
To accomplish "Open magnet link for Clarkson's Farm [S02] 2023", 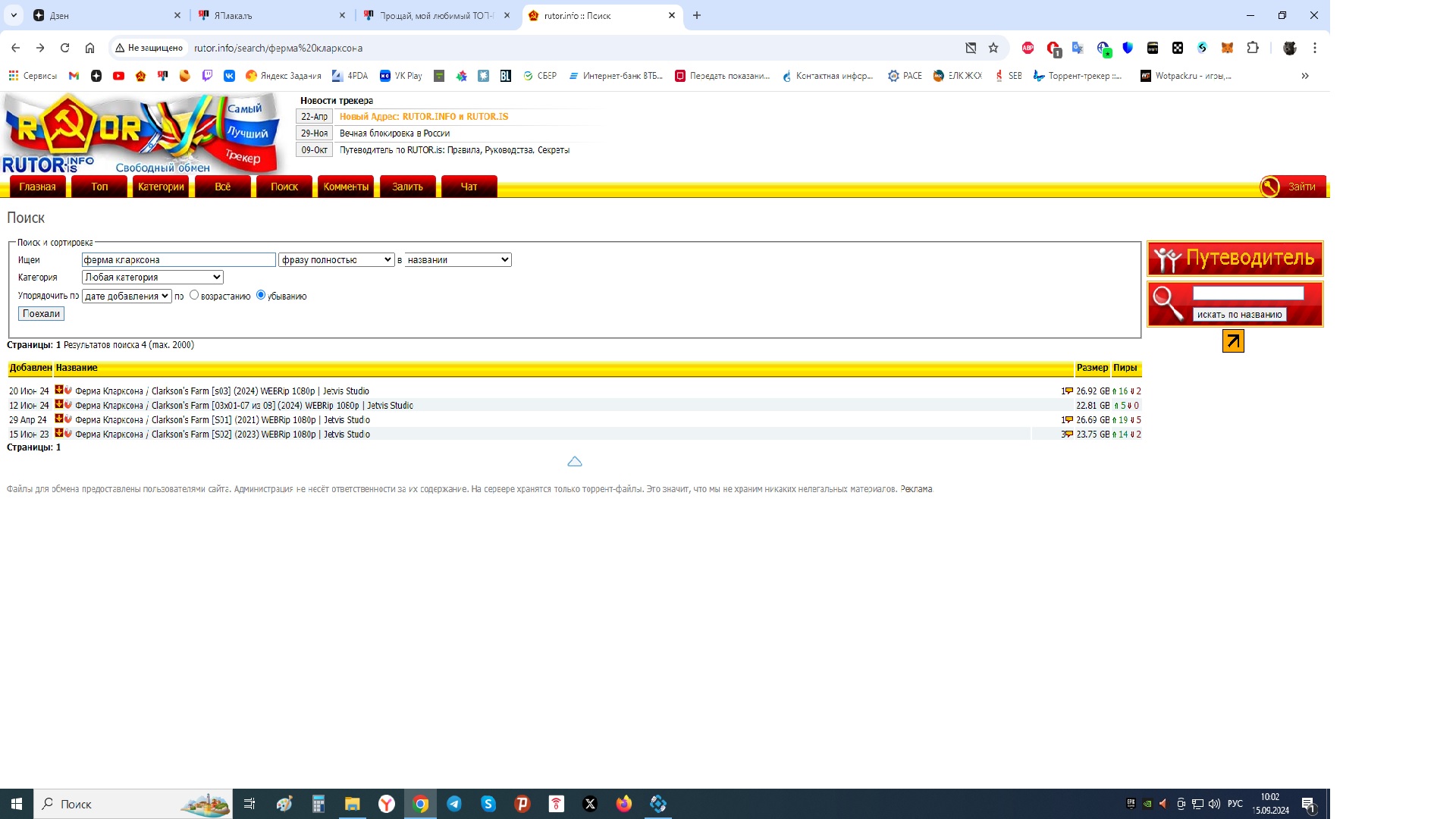I will [68, 434].
